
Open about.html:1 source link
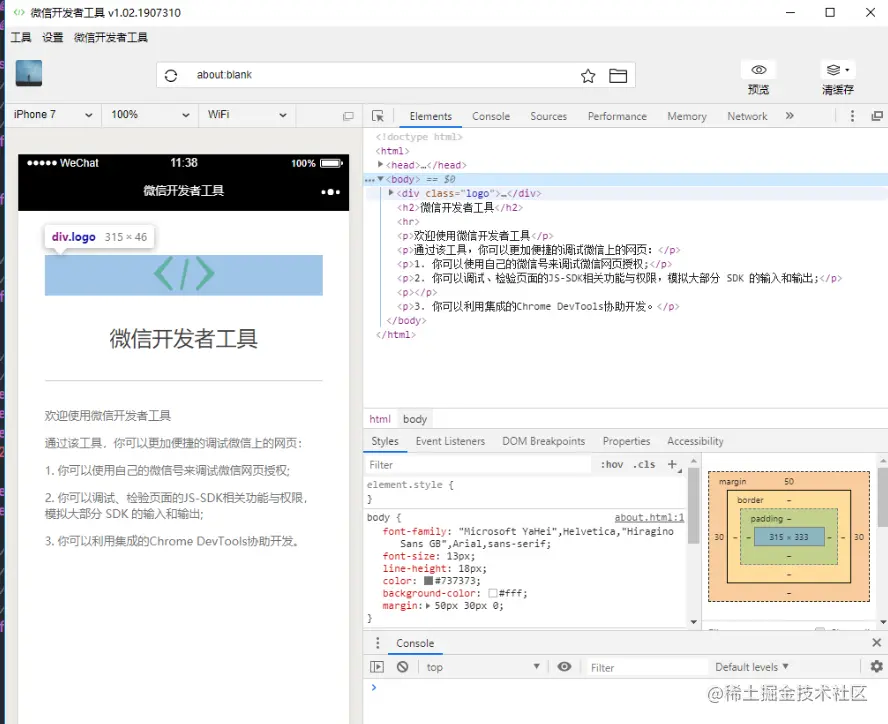pos(649,517)
